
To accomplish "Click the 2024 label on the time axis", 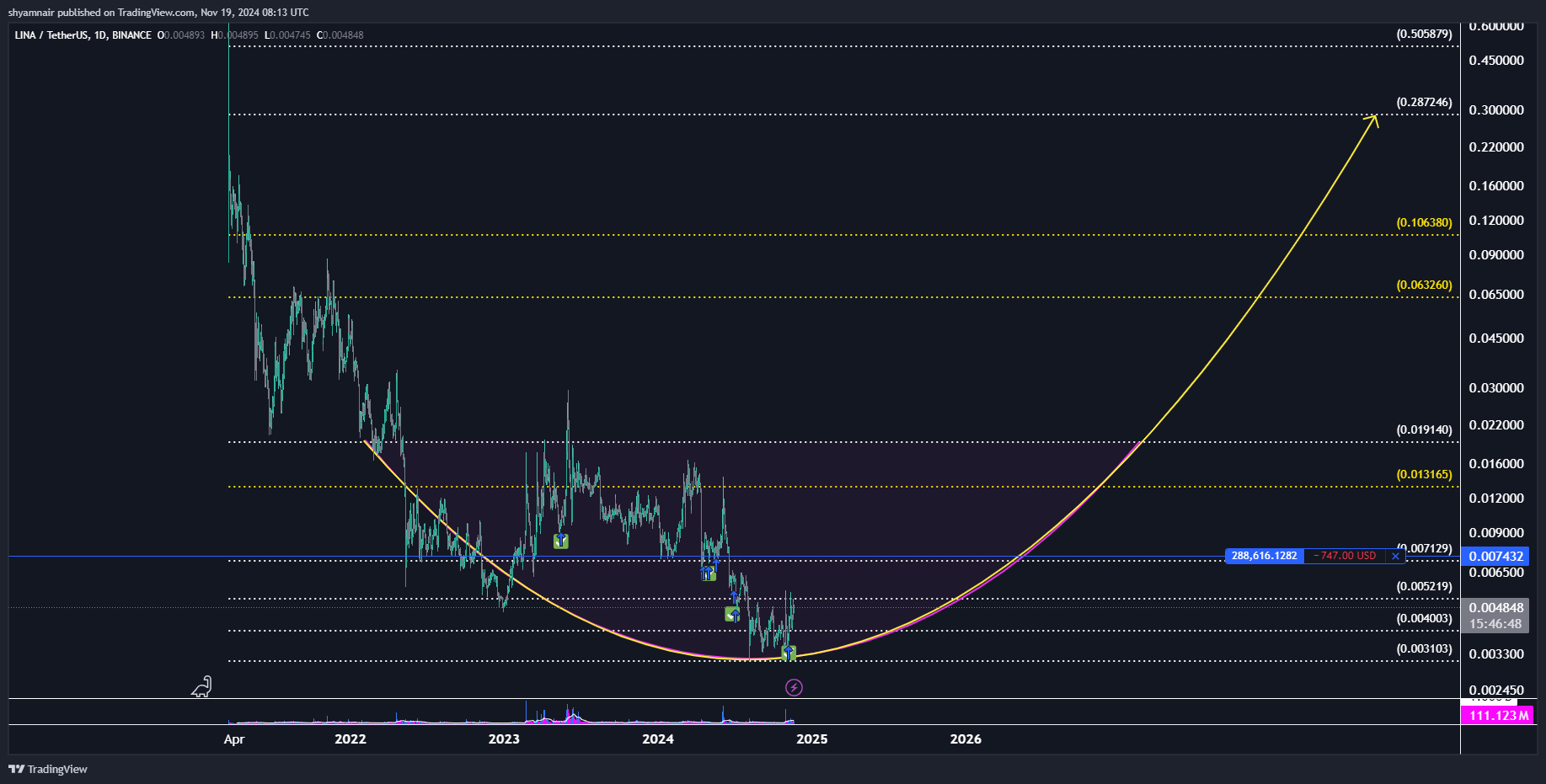I will click(658, 739).
